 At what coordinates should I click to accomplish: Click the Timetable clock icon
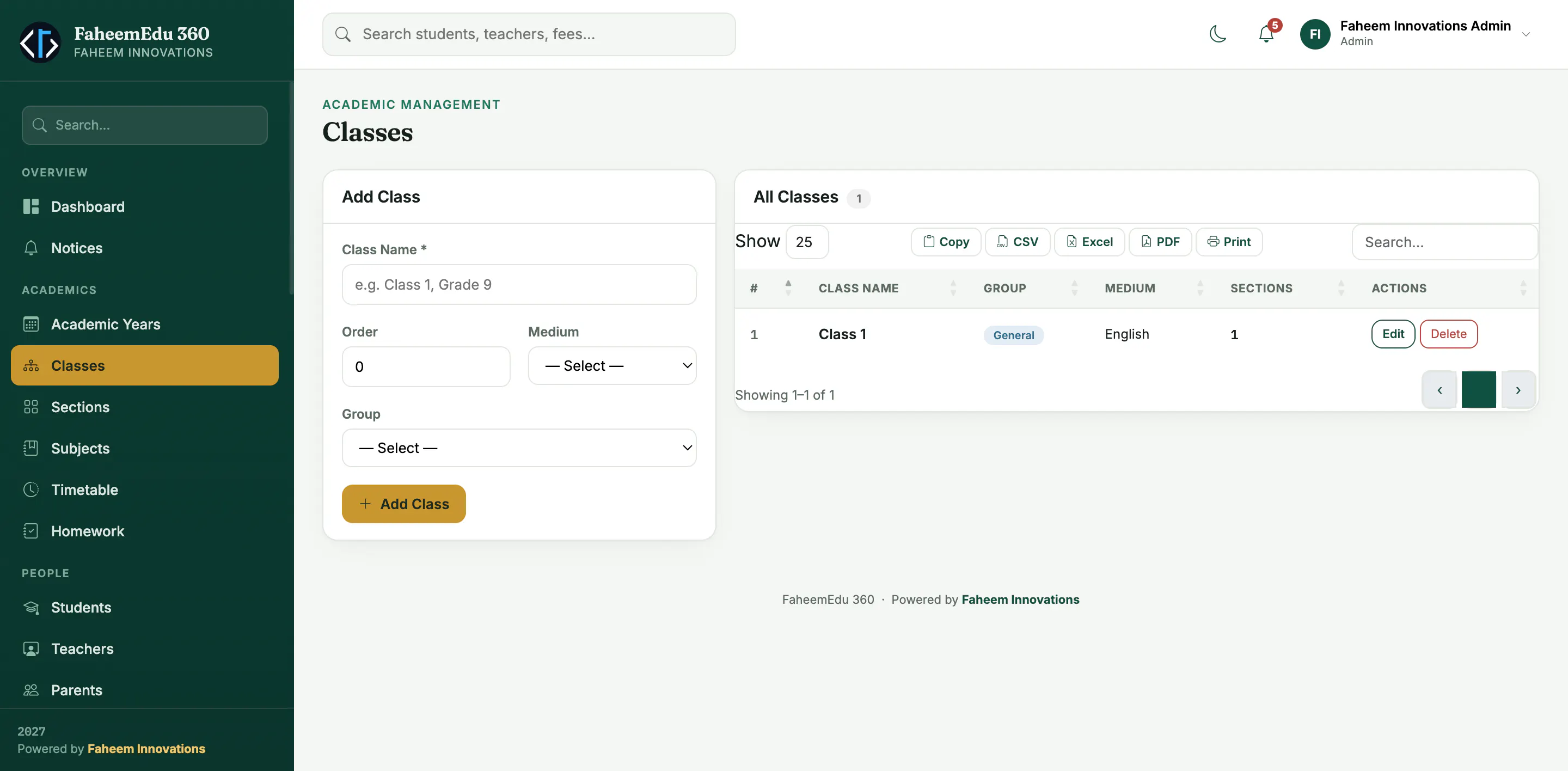point(31,490)
